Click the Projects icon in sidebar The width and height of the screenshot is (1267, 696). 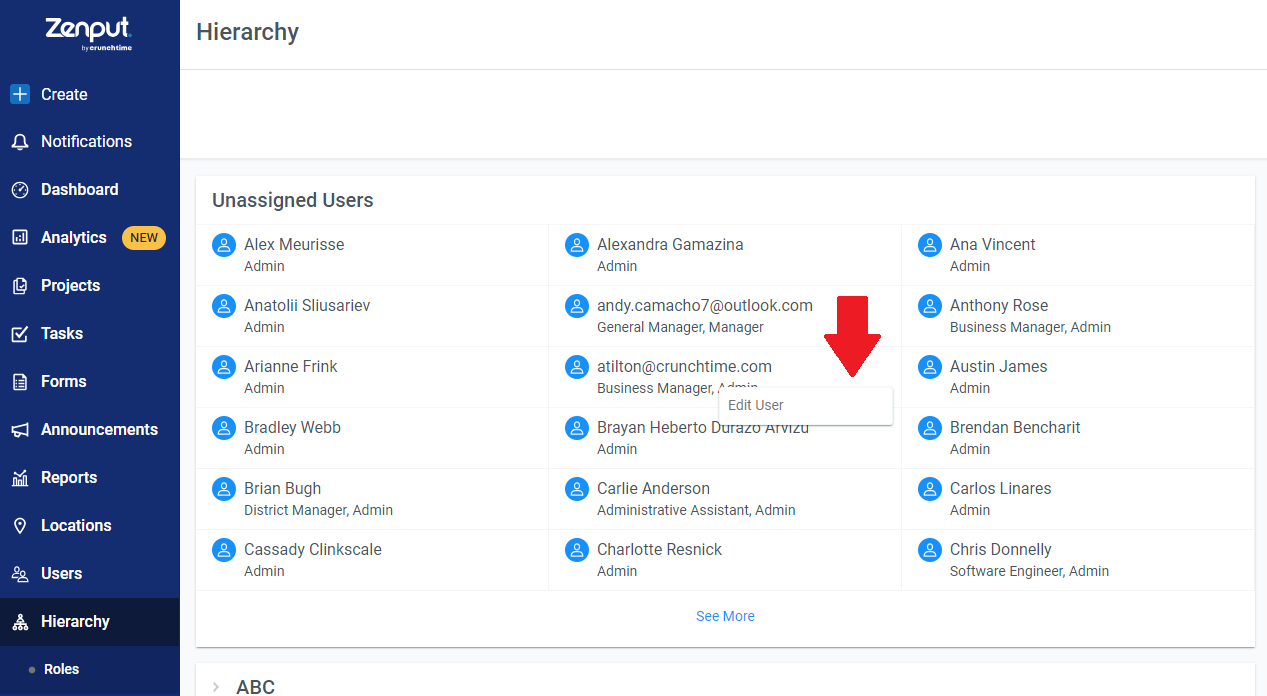(20, 286)
